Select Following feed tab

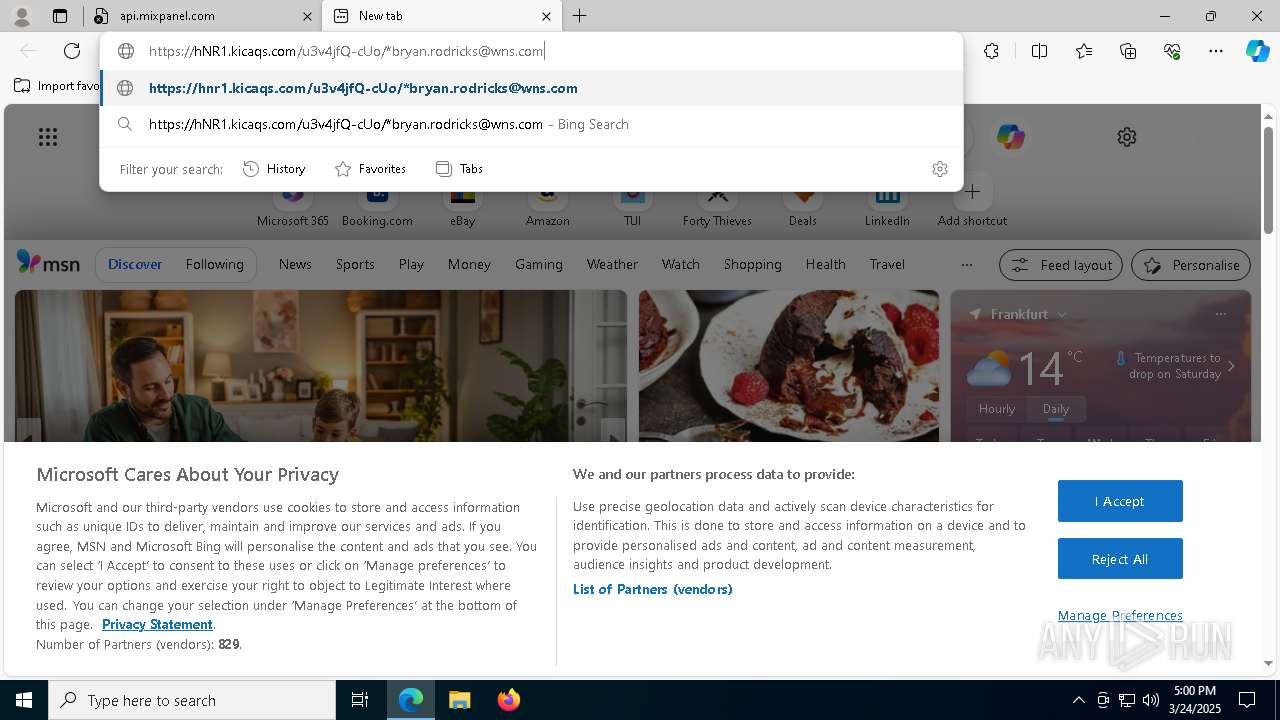pos(214,265)
